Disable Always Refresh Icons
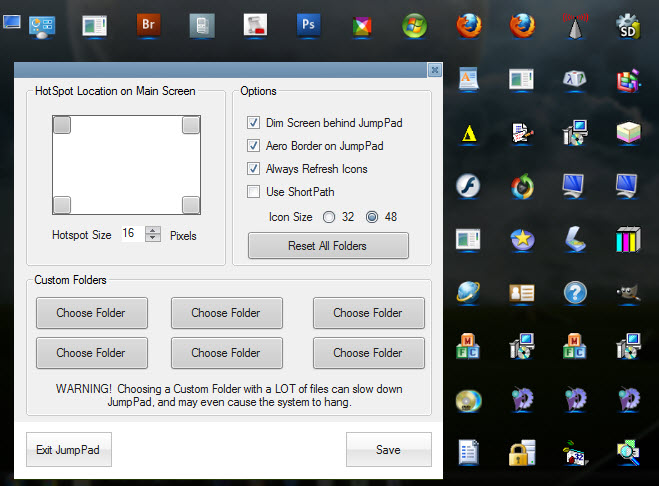The image size is (659, 486). (x=253, y=169)
